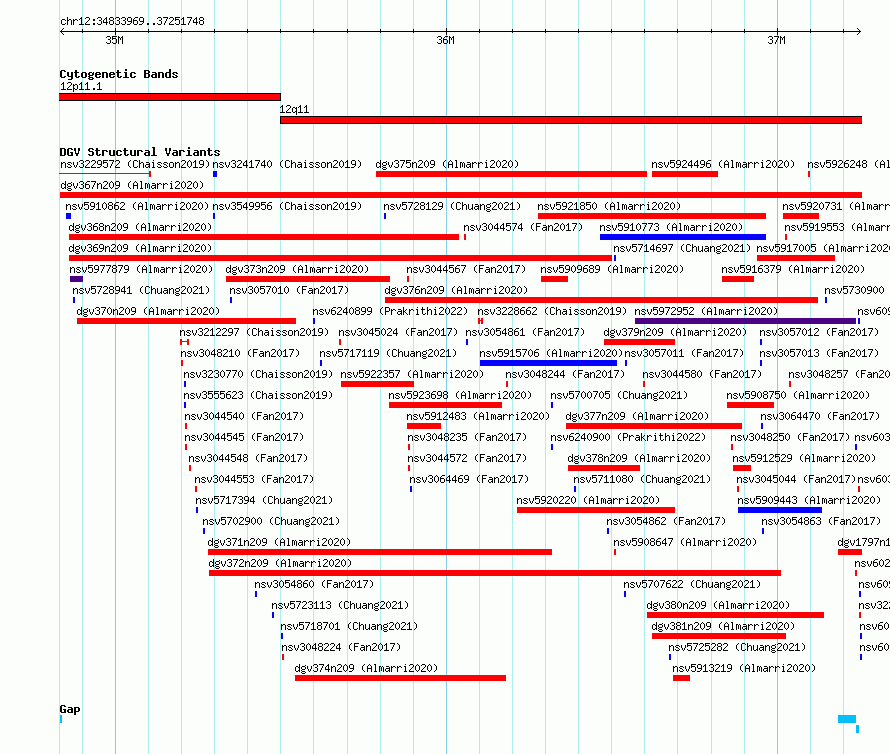
Task: Click the blue nsv5909443 variant bar
Action: point(779,510)
